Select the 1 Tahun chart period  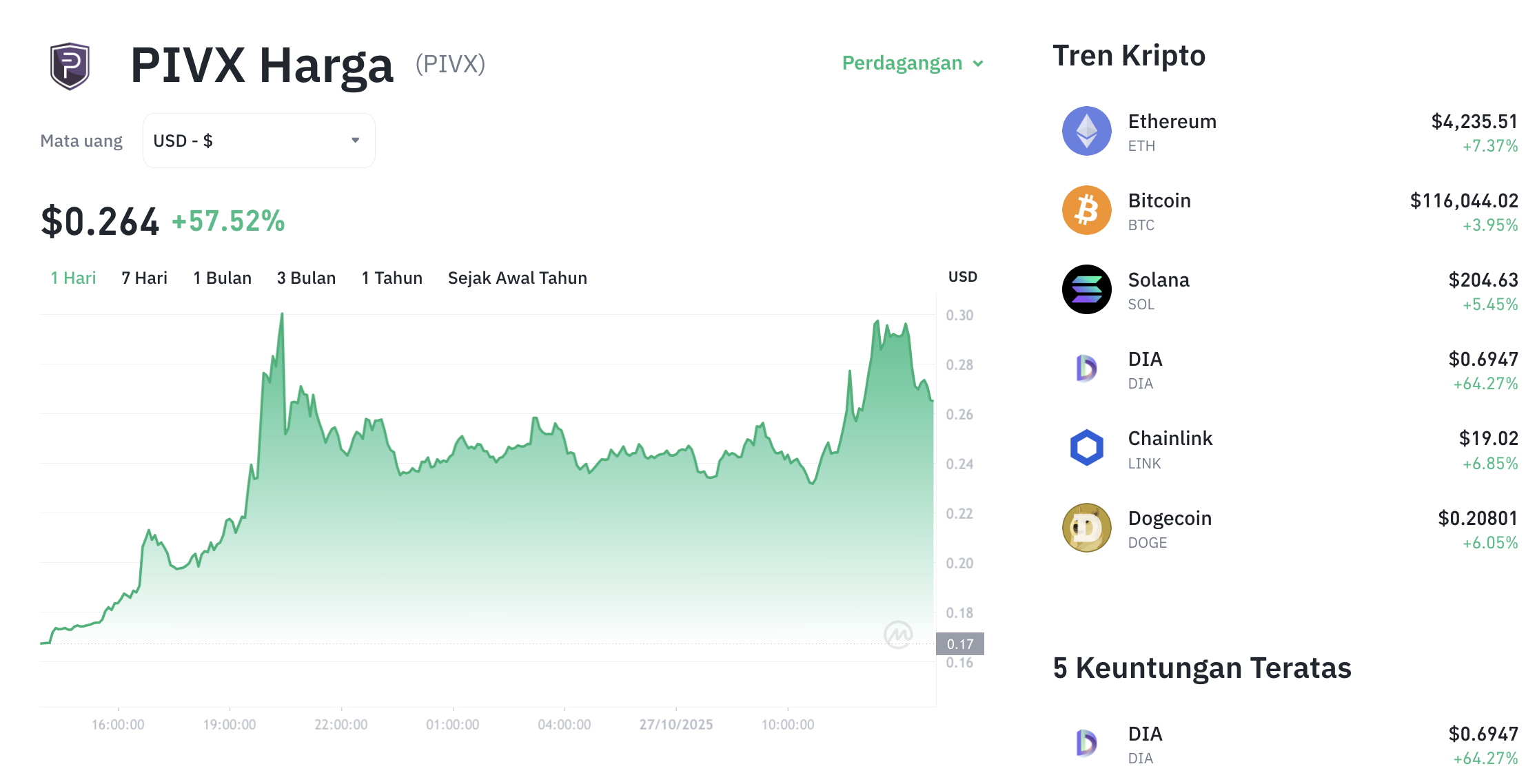391,278
